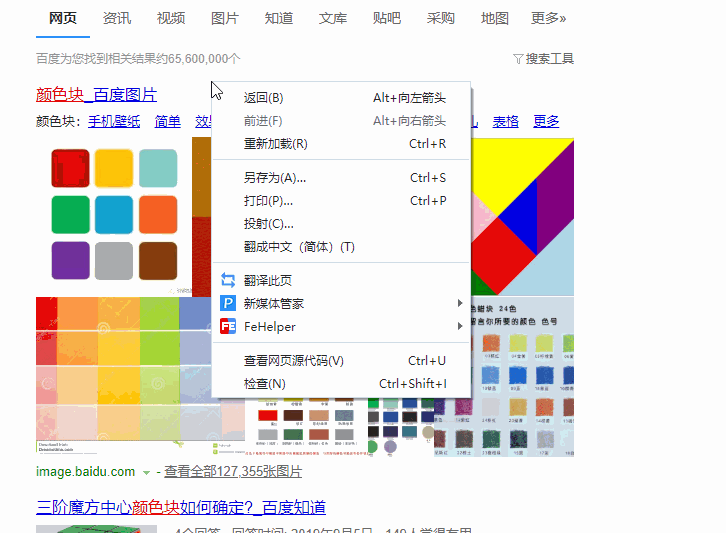This screenshot has width=726, height=533.
Task: Follow the 表格 filter link
Action: click(x=505, y=121)
